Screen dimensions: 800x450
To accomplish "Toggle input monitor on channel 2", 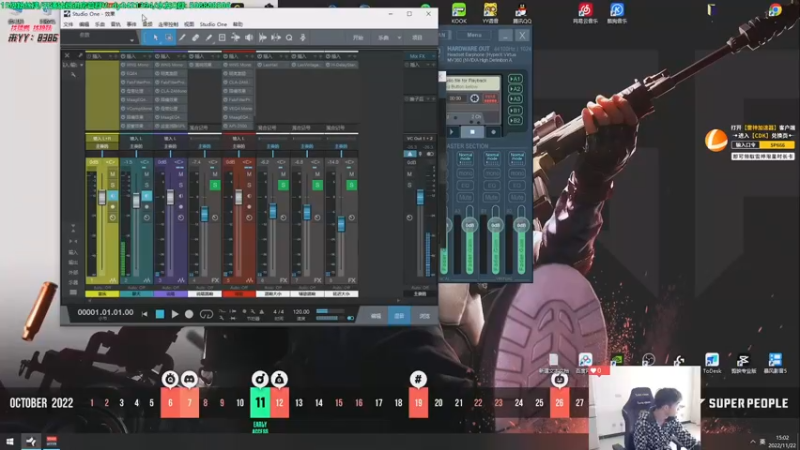I will pyautogui.click(x=146, y=195).
